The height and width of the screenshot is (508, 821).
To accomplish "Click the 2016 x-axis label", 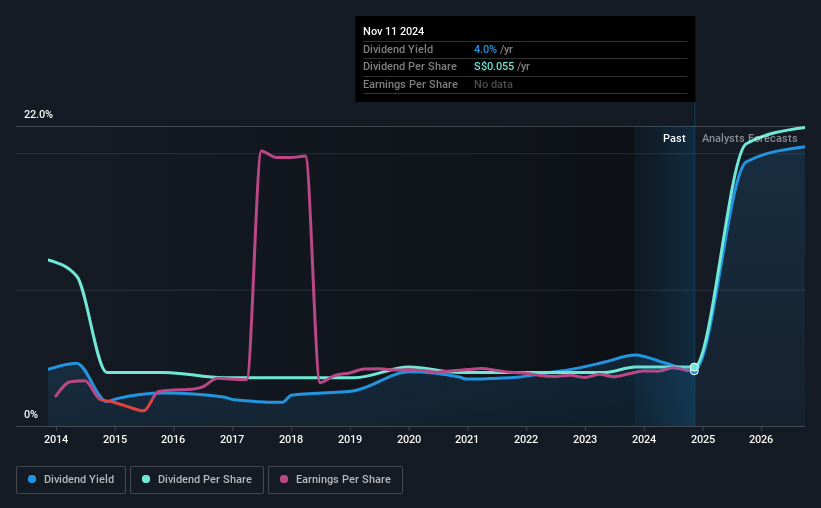I will coord(173,439).
